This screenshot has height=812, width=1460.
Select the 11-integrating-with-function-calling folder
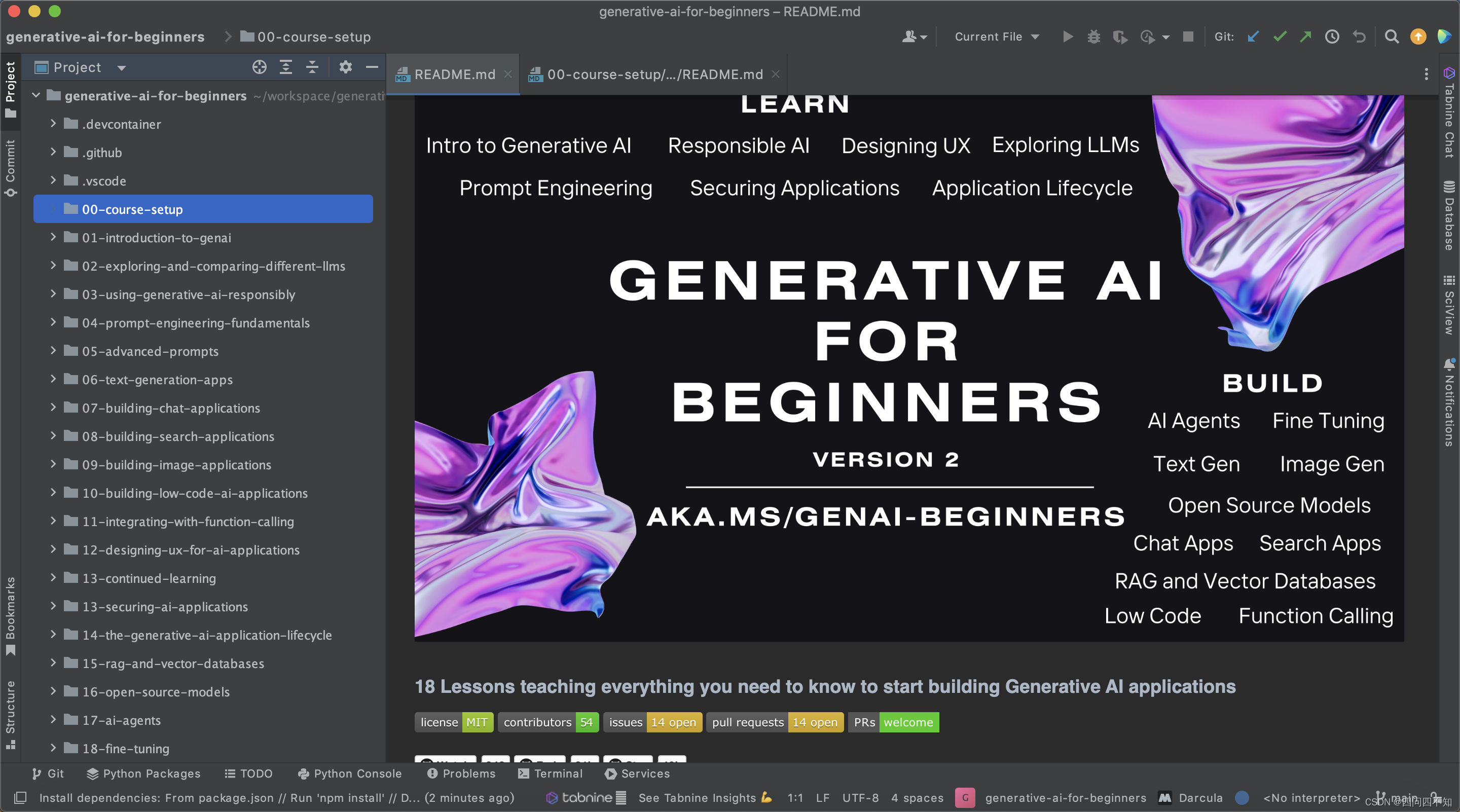[x=188, y=521]
